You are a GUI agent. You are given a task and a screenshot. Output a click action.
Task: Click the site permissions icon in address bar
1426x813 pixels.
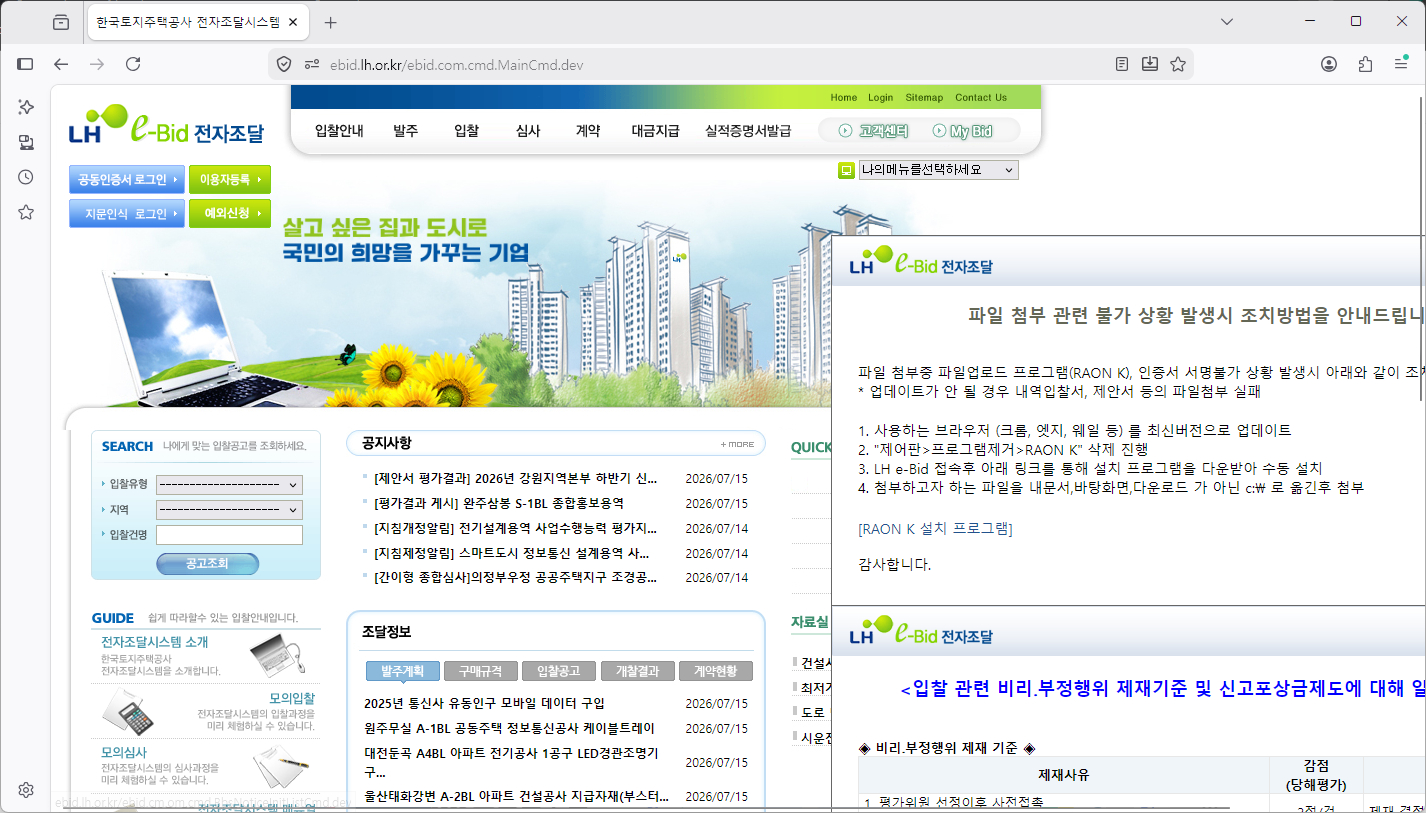click(312, 64)
